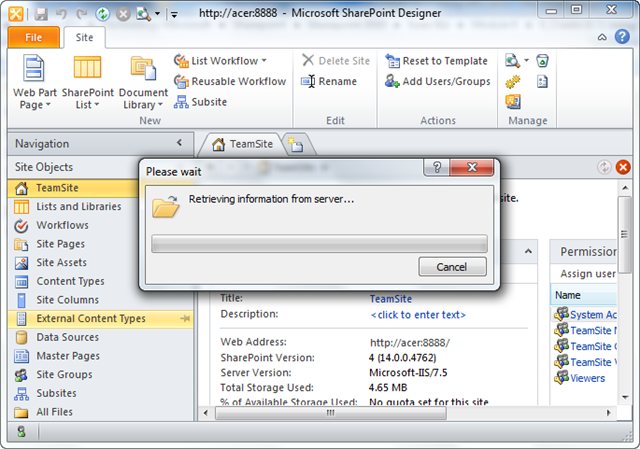Click the Redo arrow in title bar

click(x=82, y=14)
